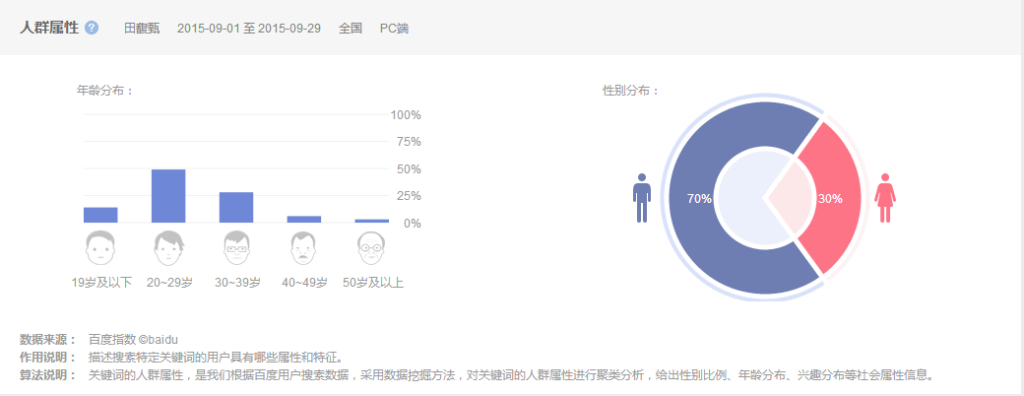
Task: Select the 20~29岁 bar in the age chart
Action: (x=168, y=196)
